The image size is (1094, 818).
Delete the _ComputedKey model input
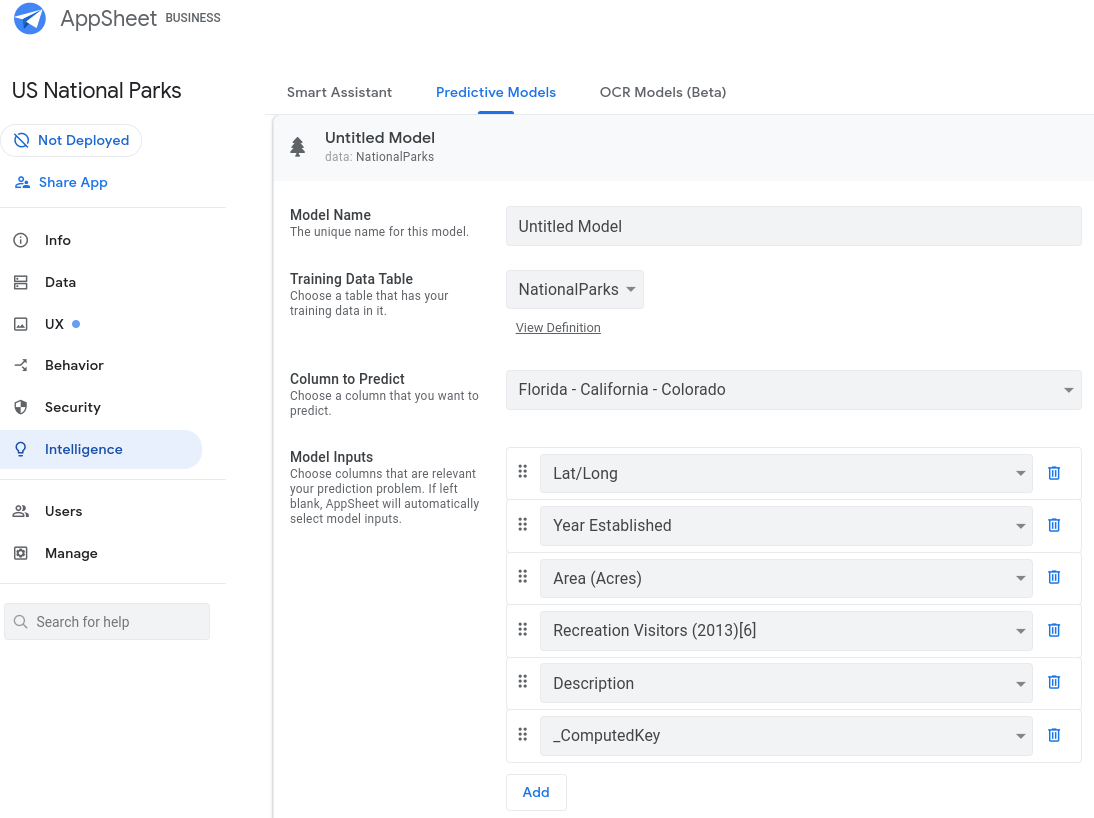1054,734
